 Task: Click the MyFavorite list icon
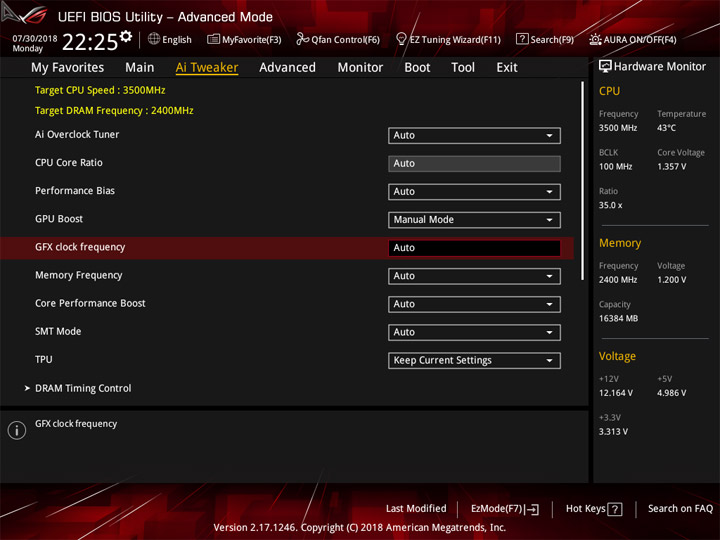[x=213, y=39]
